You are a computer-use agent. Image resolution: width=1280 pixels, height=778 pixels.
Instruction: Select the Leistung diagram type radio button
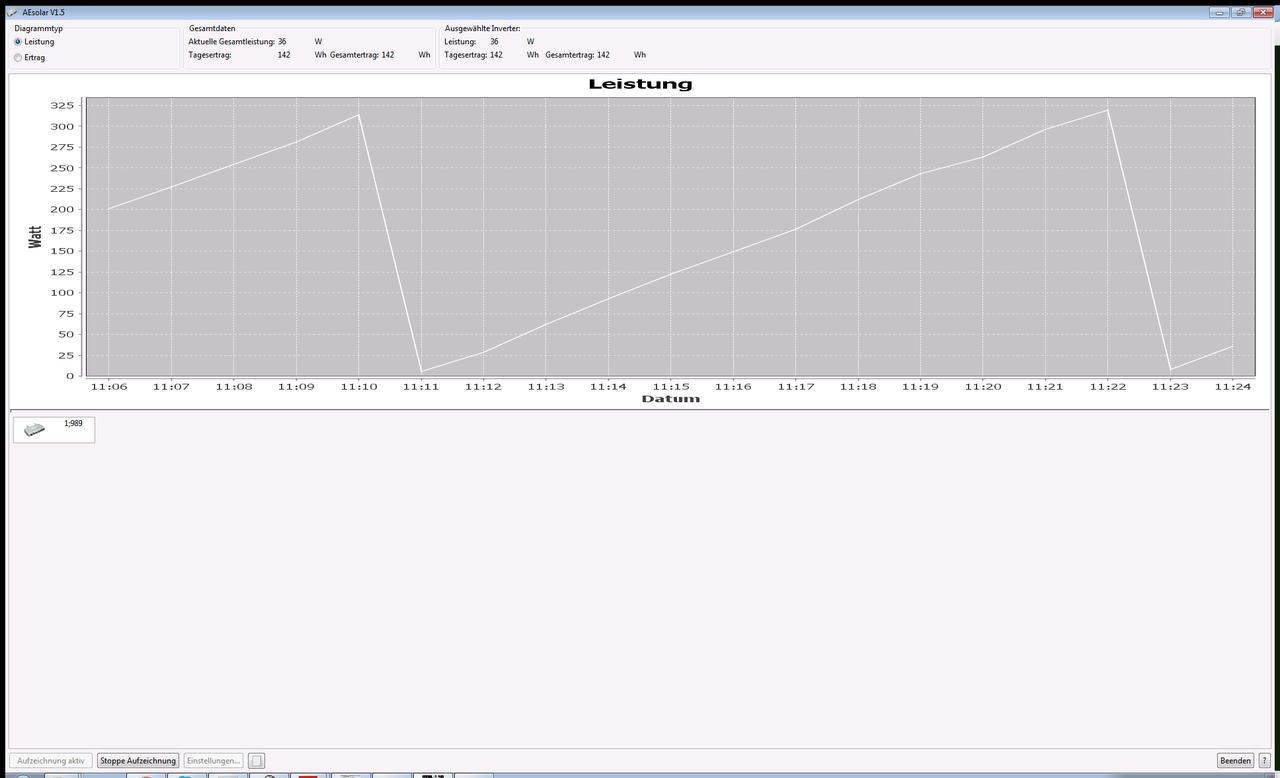pos(18,42)
